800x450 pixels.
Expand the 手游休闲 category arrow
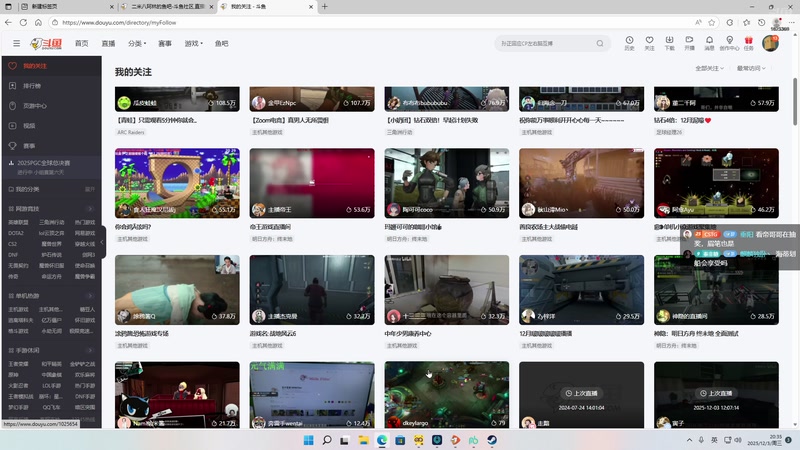click(x=90, y=350)
